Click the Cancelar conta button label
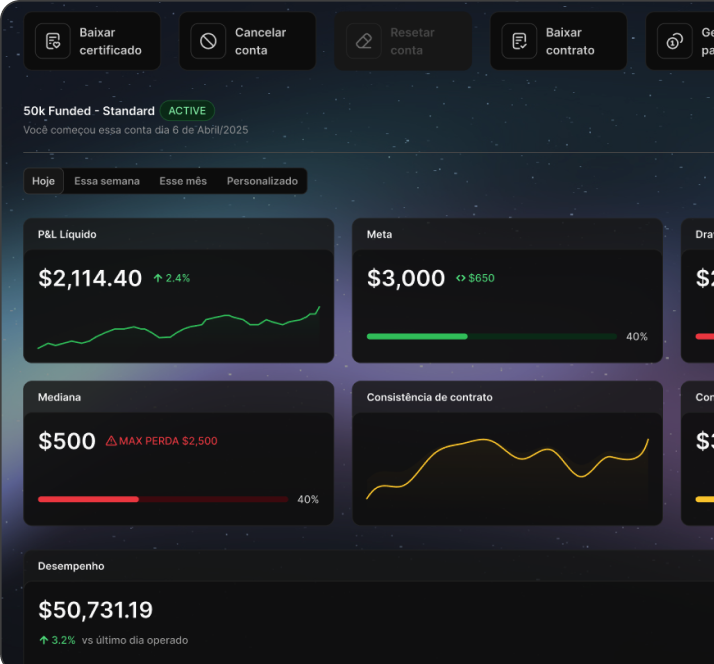714x664 pixels. pyautogui.click(x=260, y=41)
